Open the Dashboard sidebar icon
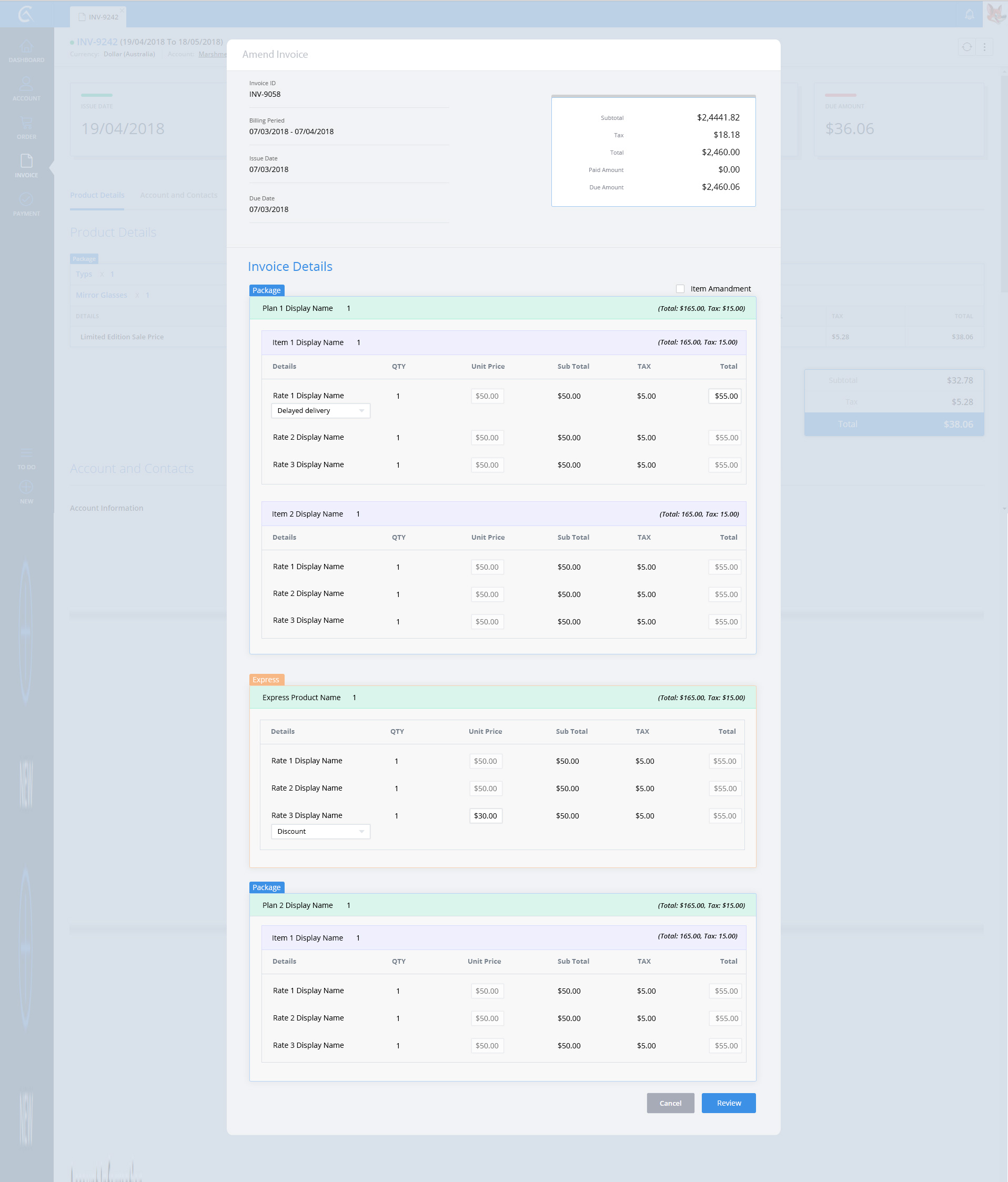1008x1182 pixels. pyautogui.click(x=26, y=50)
